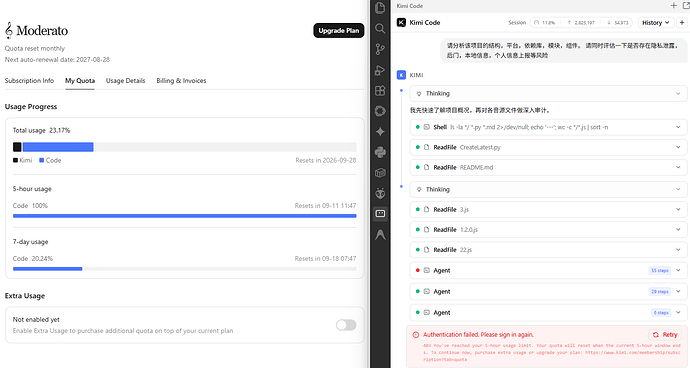Click the file icon of ReadFile README.md
This screenshot has width=690, height=368.
[x=426, y=167]
